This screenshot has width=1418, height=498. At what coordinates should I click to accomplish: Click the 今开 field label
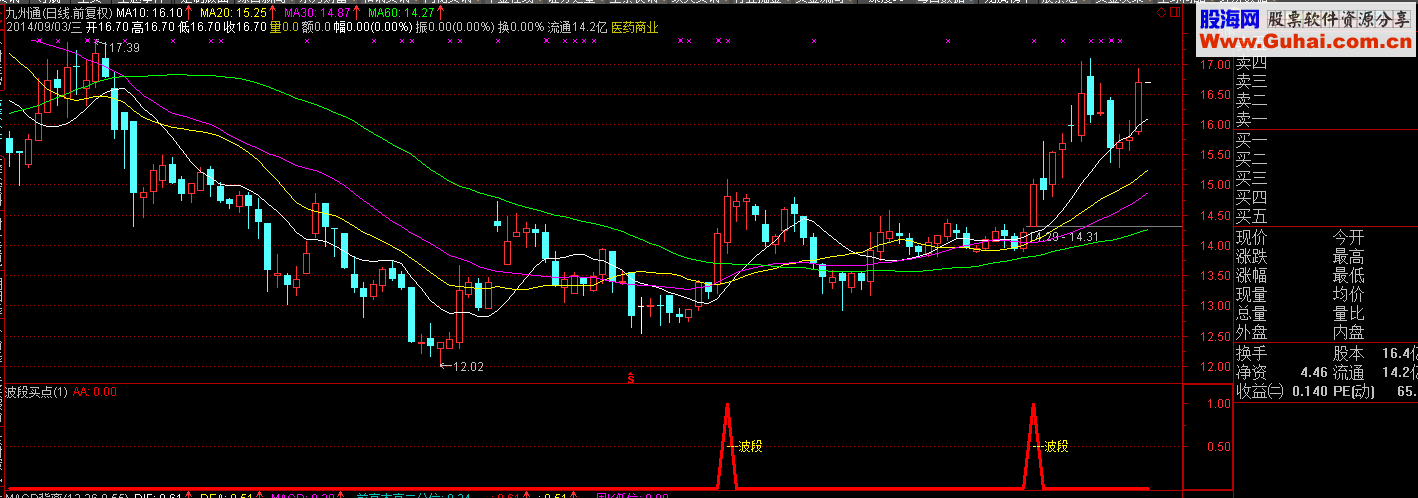coord(1348,238)
